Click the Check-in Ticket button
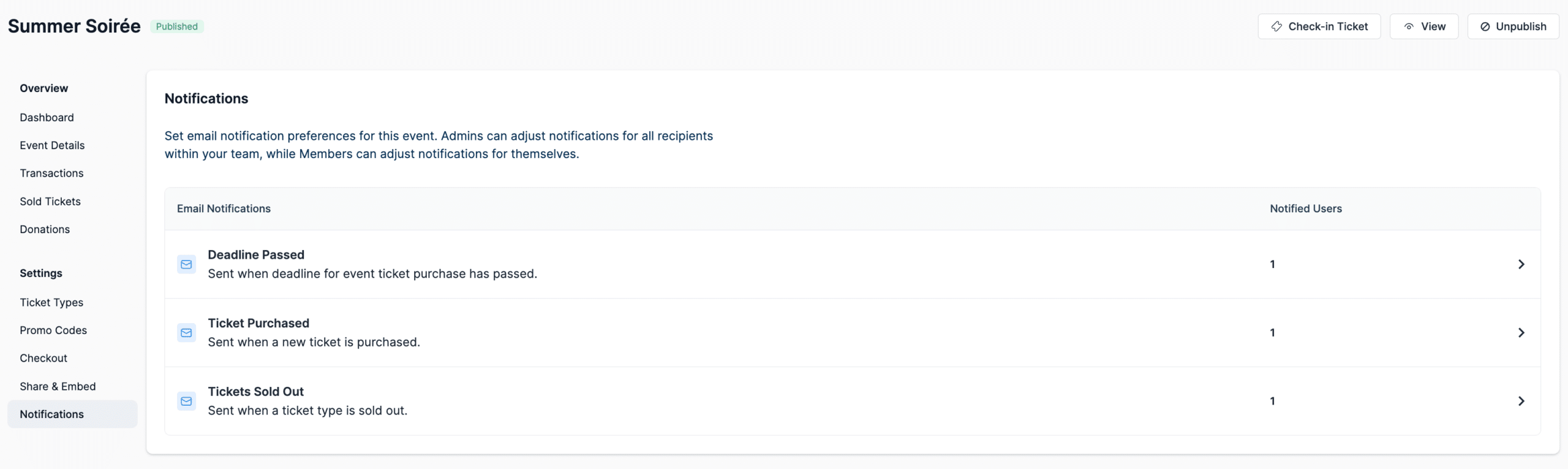 click(1319, 26)
